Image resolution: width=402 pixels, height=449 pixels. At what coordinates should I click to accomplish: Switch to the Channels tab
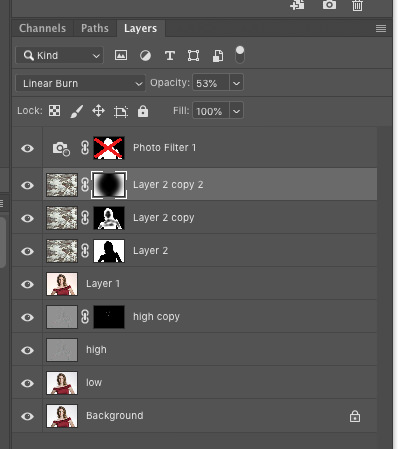pos(42,28)
